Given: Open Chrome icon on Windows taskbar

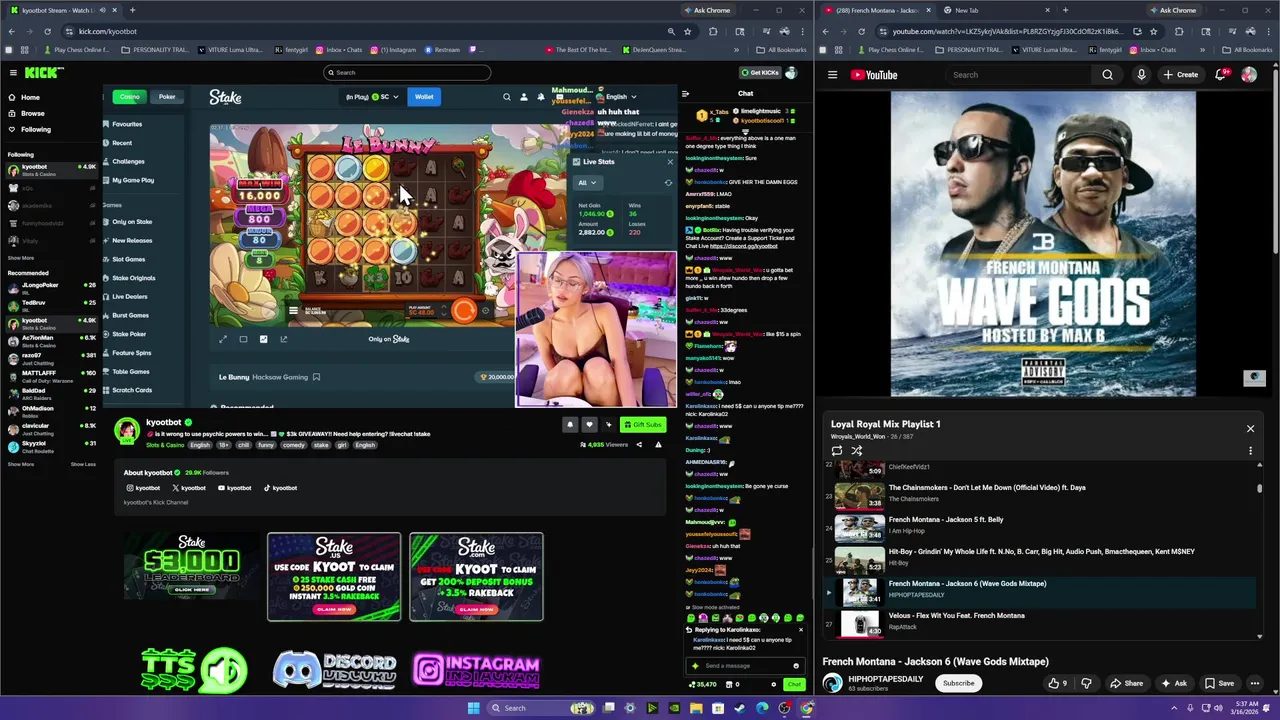Looking at the screenshot, I should point(807,708).
